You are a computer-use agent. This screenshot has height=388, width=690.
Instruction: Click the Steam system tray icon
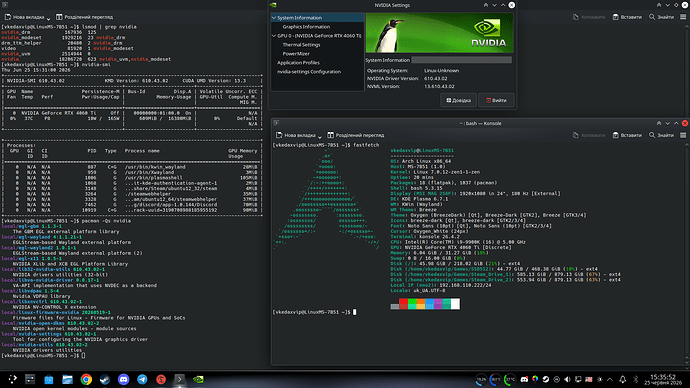[x=546, y=379]
